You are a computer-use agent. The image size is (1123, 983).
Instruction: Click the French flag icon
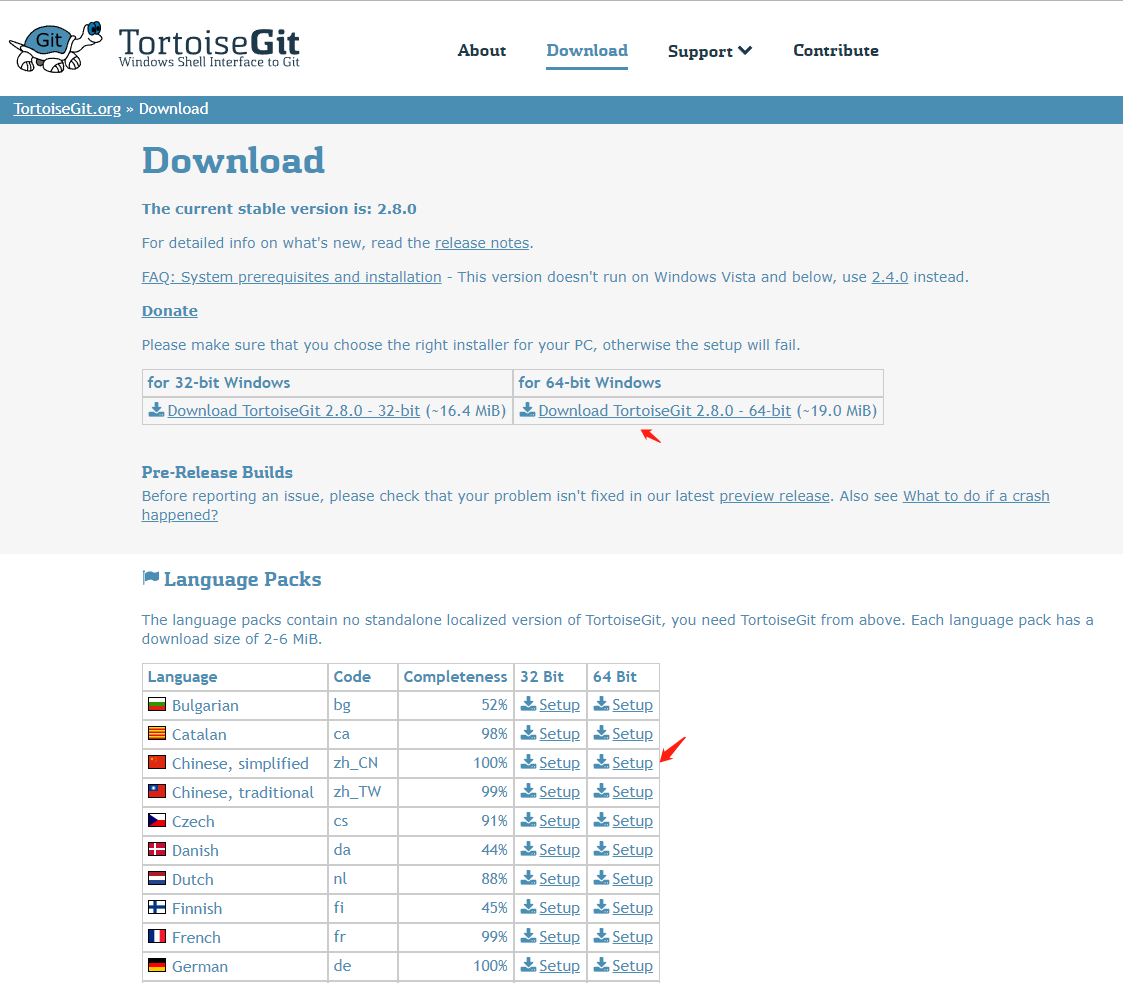157,936
